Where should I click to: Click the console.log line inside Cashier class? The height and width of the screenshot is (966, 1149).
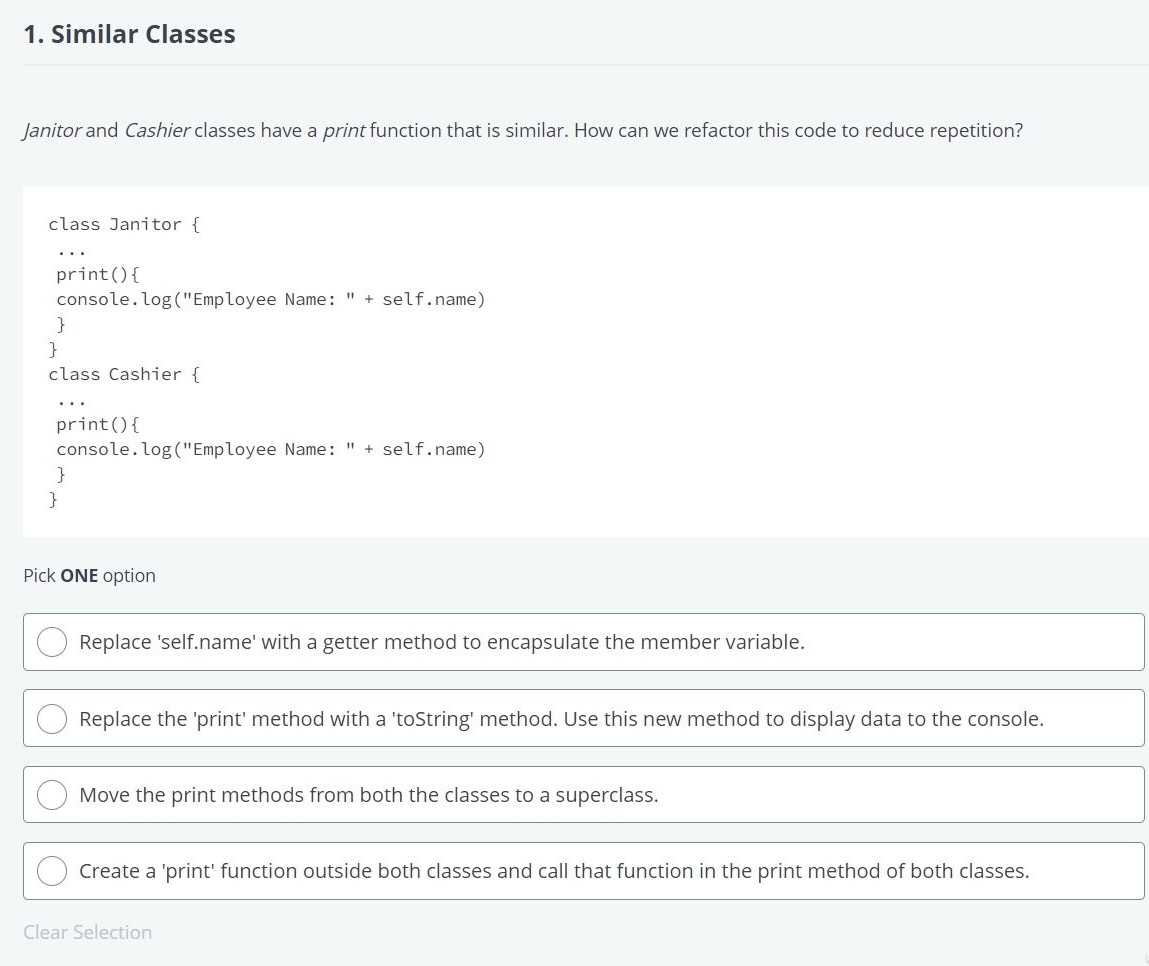[x=270, y=449]
